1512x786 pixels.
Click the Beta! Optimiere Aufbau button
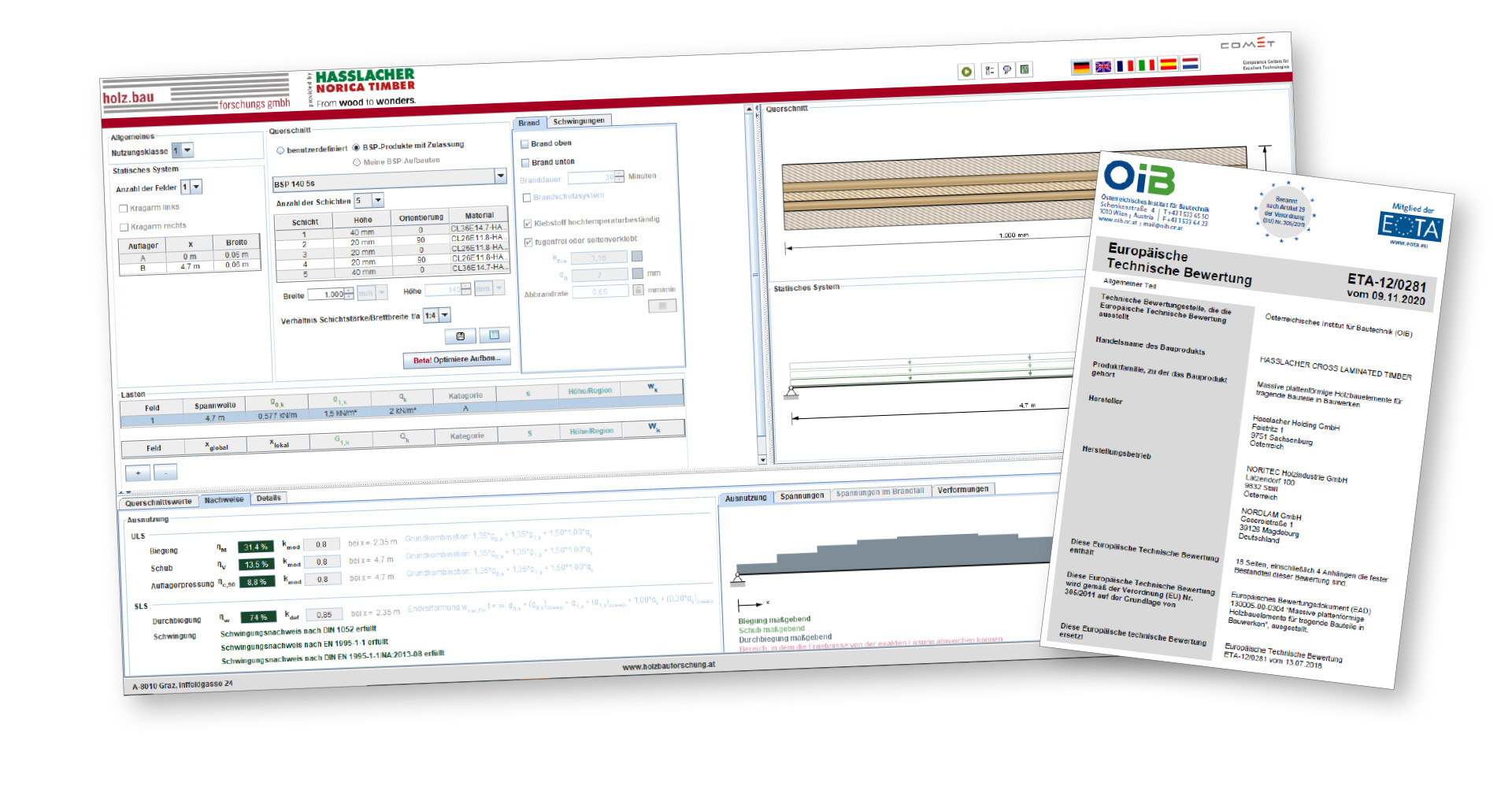pyautogui.click(x=457, y=360)
